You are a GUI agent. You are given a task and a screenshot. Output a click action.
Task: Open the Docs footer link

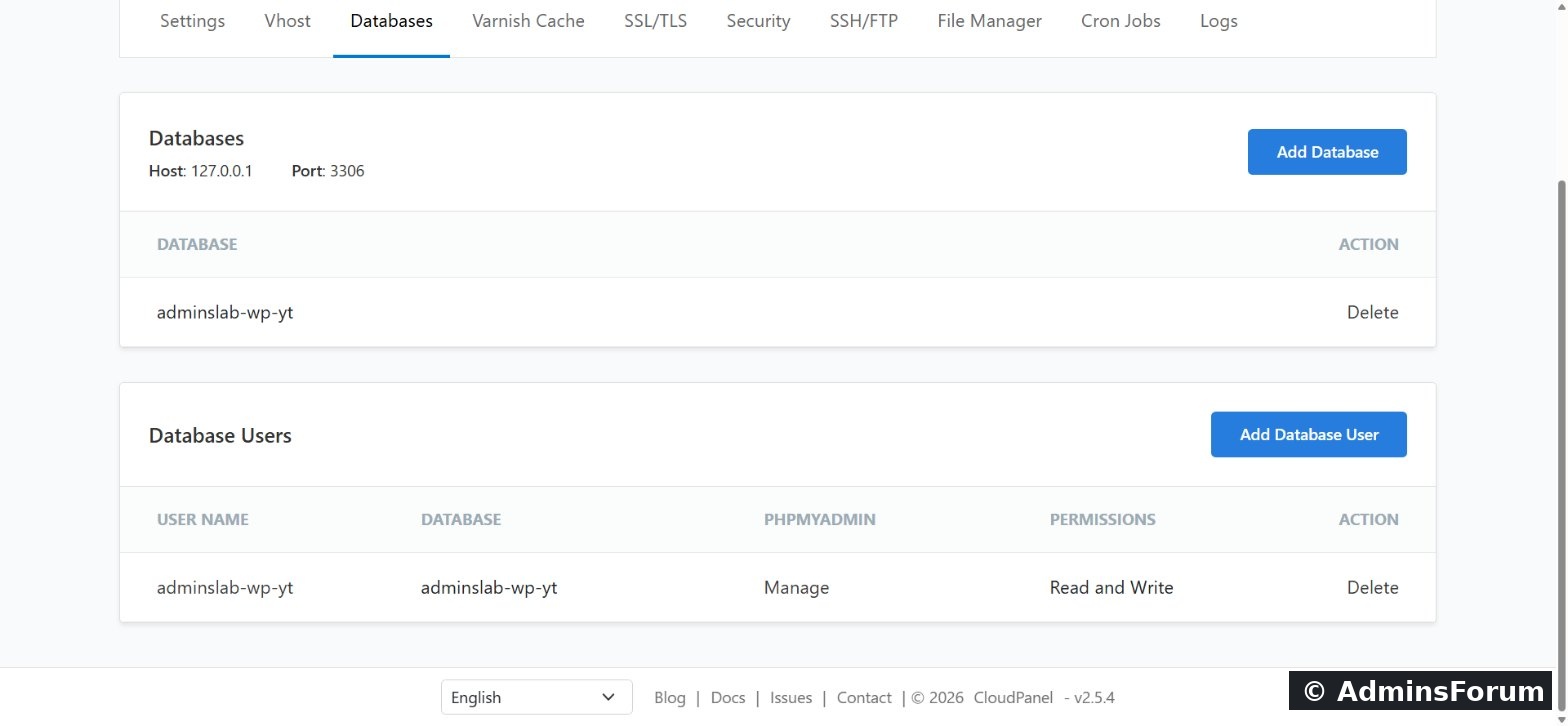point(728,698)
